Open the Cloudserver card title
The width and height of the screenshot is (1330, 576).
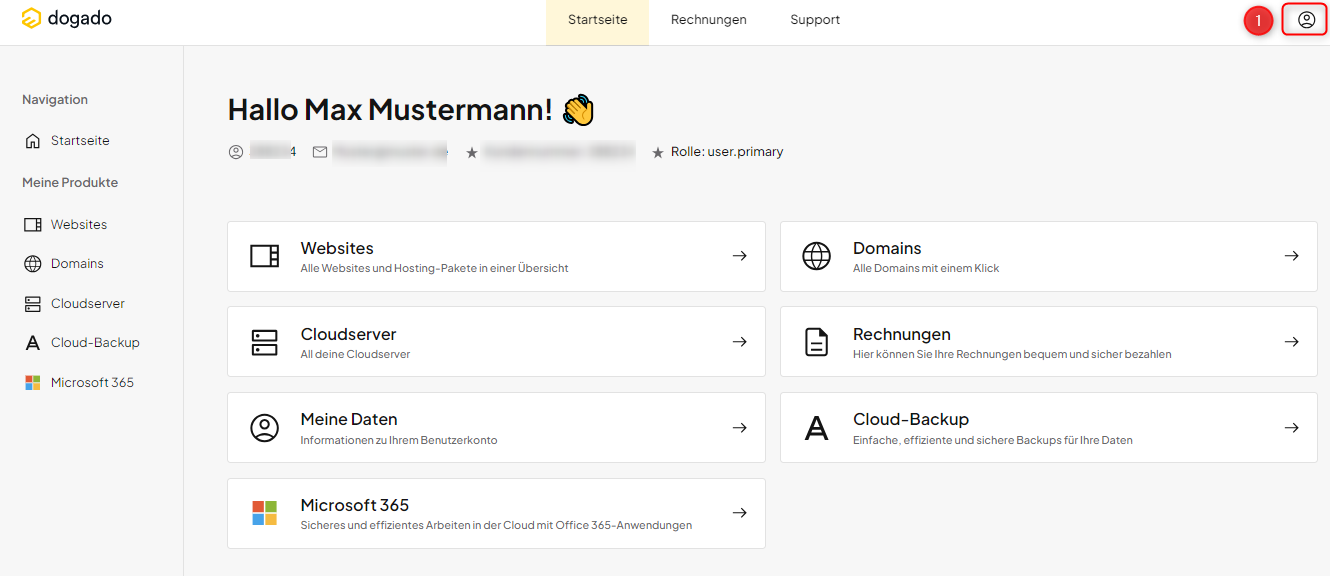click(348, 334)
